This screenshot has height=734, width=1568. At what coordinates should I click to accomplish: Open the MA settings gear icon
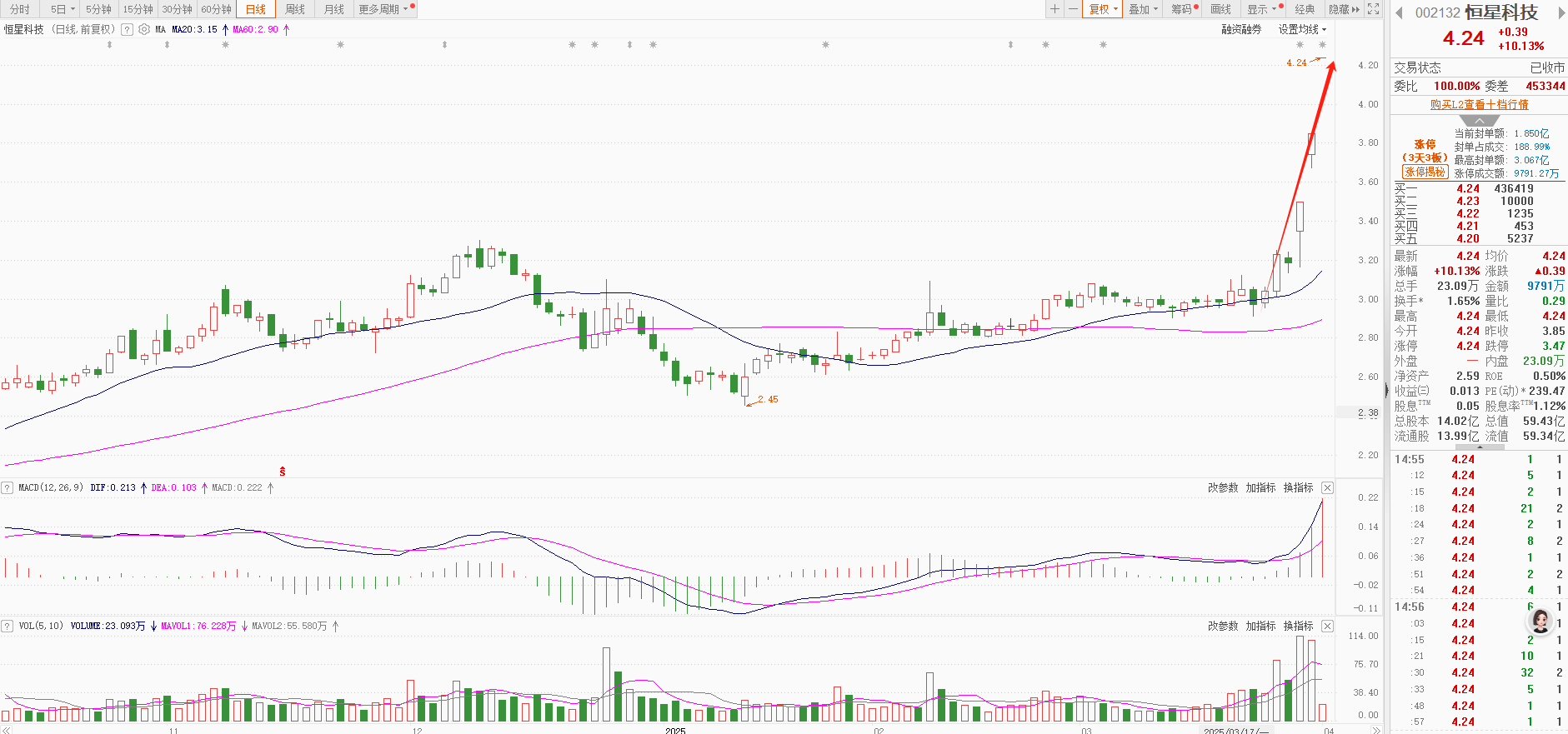pyautogui.click(x=144, y=29)
